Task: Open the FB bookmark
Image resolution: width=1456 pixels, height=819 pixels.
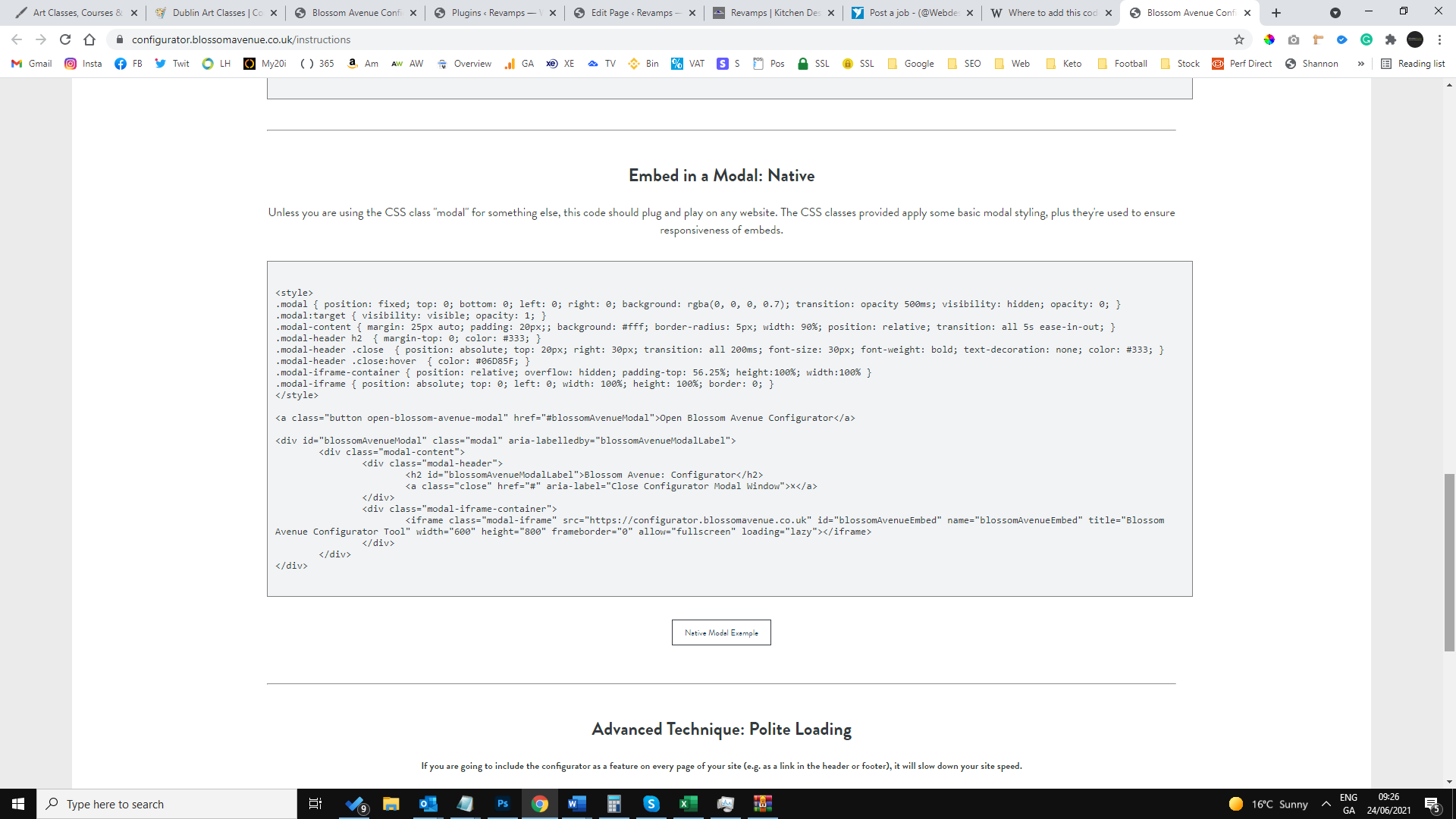Action: coord(128,64)
